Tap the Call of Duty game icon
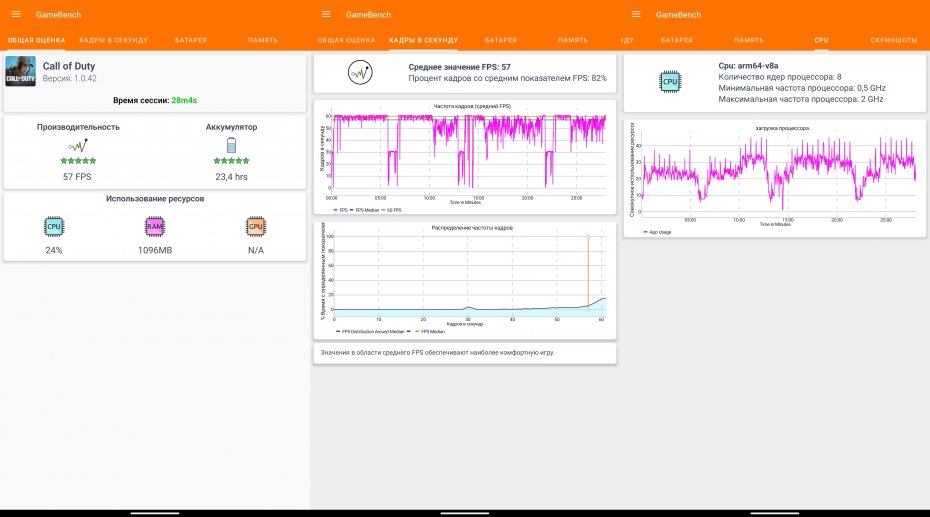 pyautogui.click(x=21, y=71)
